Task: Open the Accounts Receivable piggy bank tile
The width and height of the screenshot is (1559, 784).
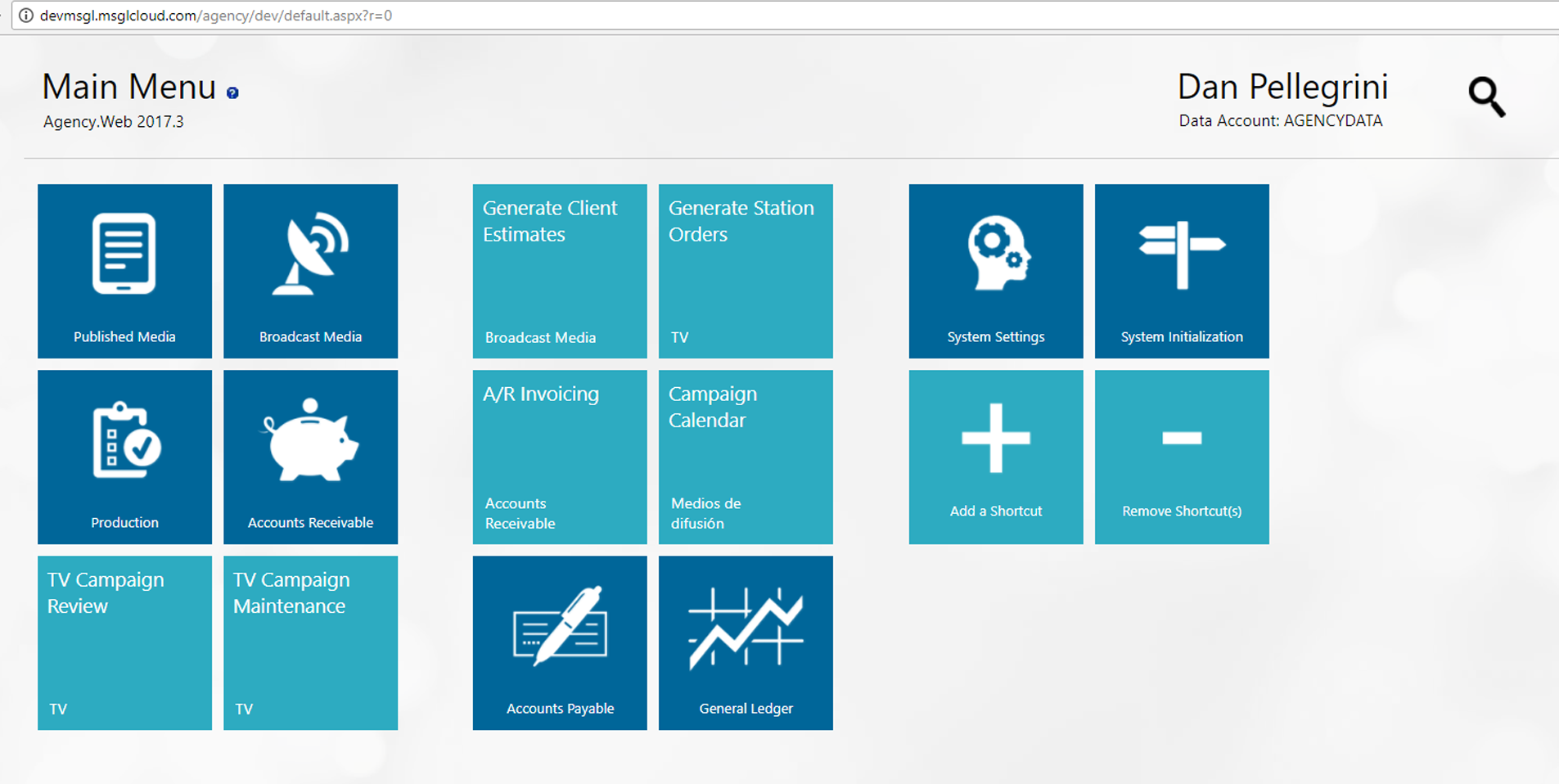Action: (x=310, y=457)
